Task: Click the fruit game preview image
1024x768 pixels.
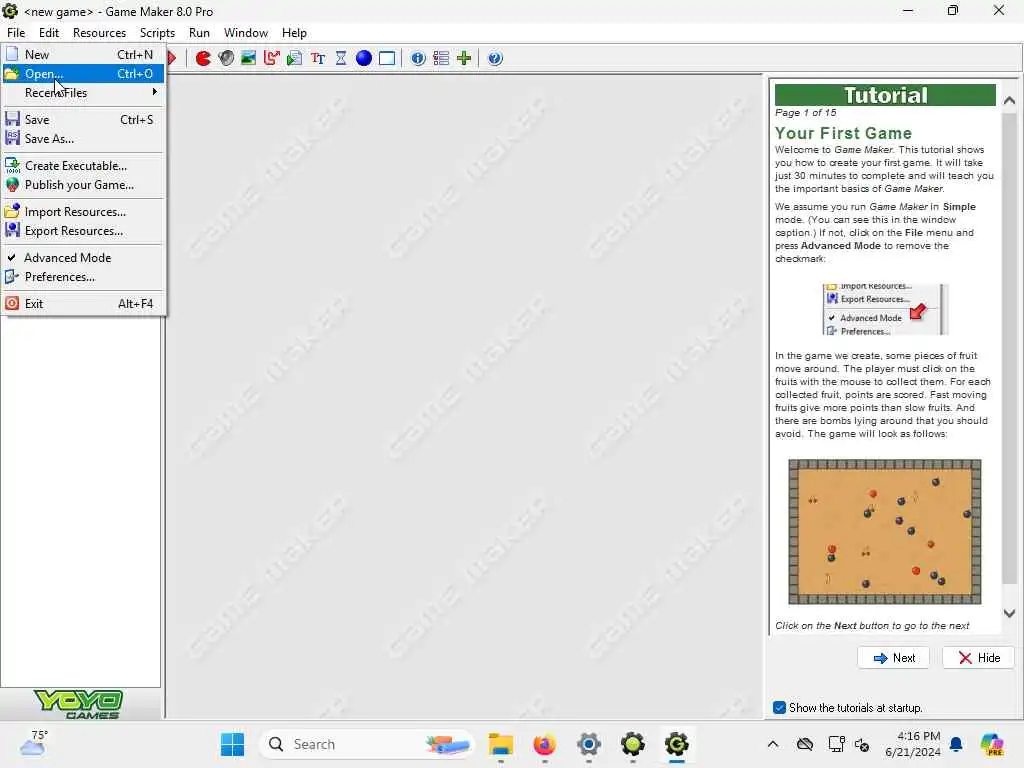Action: point(884,532)
